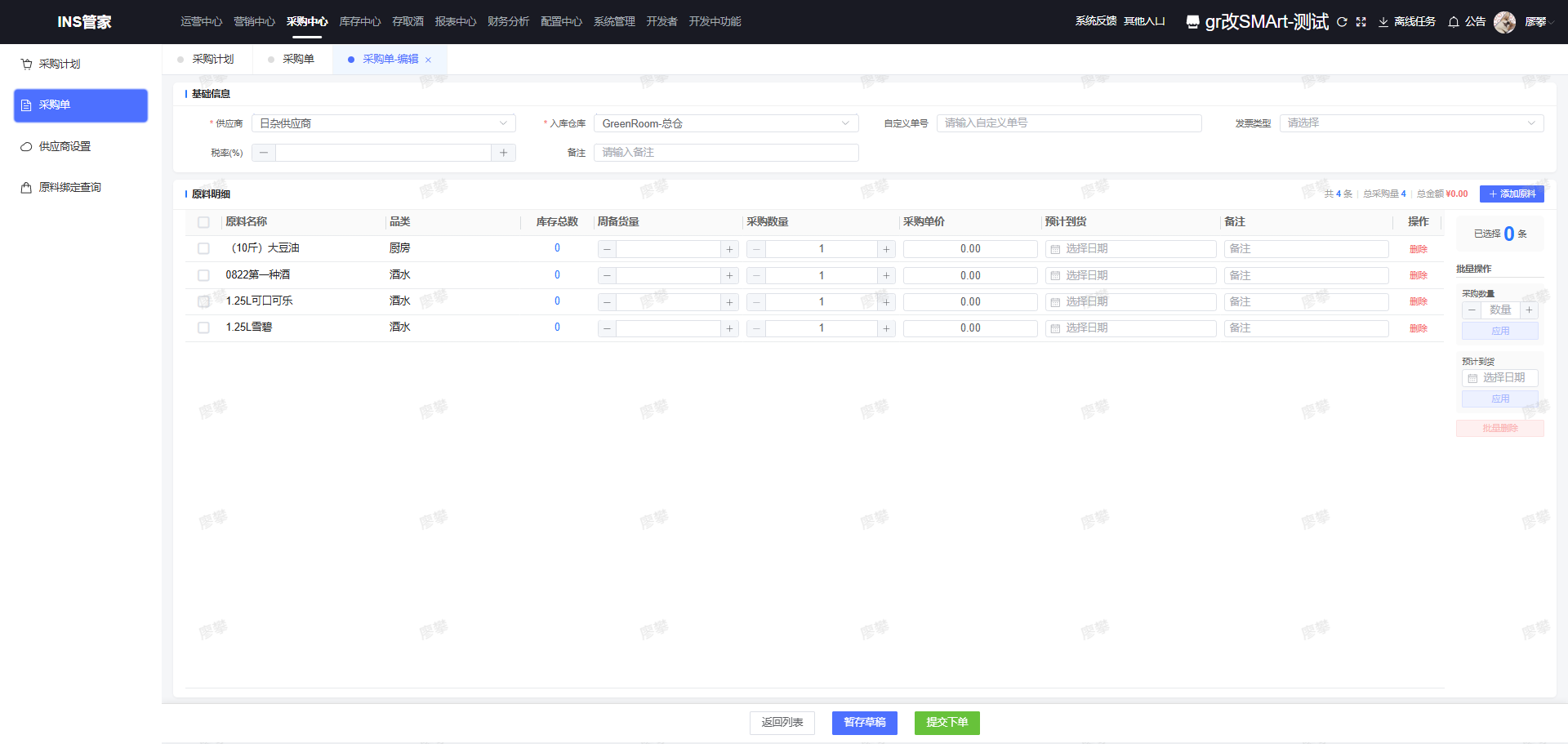
Task: Open the 发票类型 invoice type dropdown
Action: (1410, 123)
